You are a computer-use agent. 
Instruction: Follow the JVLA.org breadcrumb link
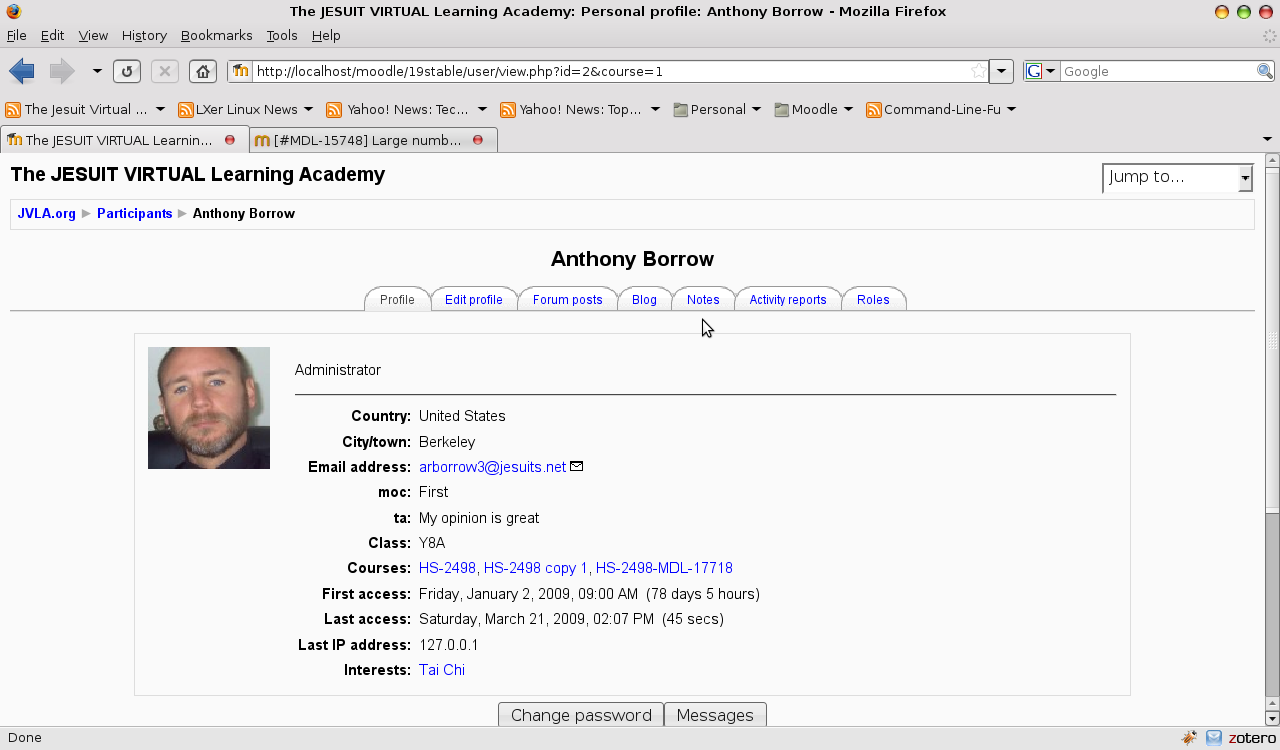(46, 213)
